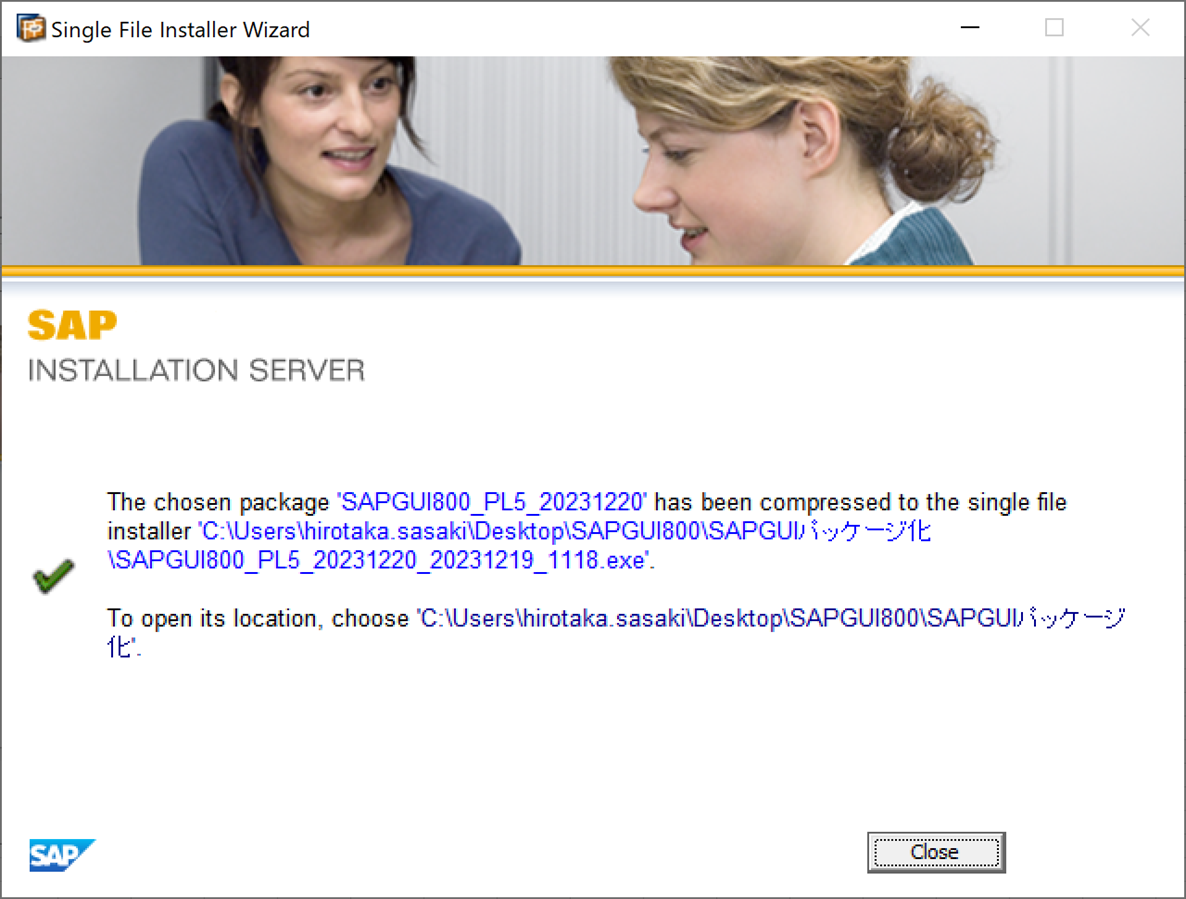Click the 'SAPGUI800_PL5_20231220' package name
Screen dimensions: 1186x899
click(492, 502)
